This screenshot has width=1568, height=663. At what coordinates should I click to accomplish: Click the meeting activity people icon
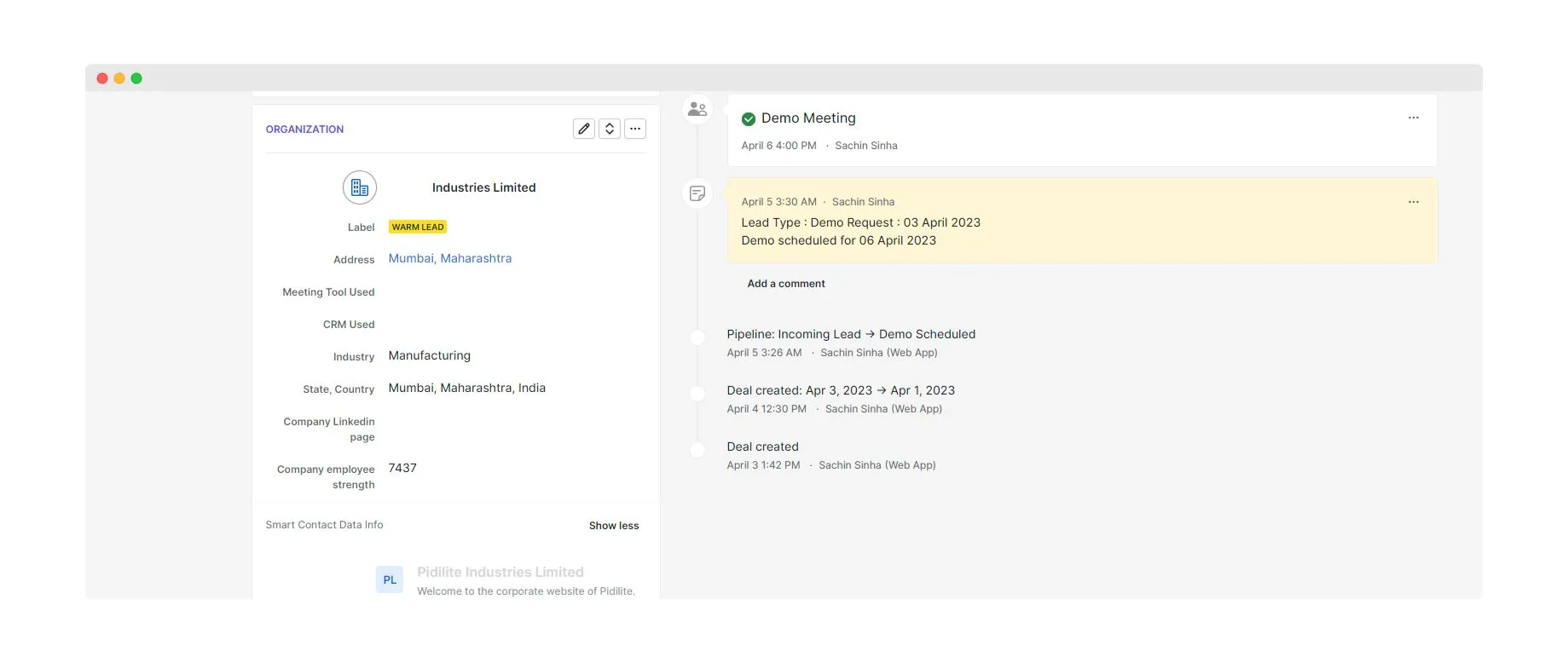697,109
